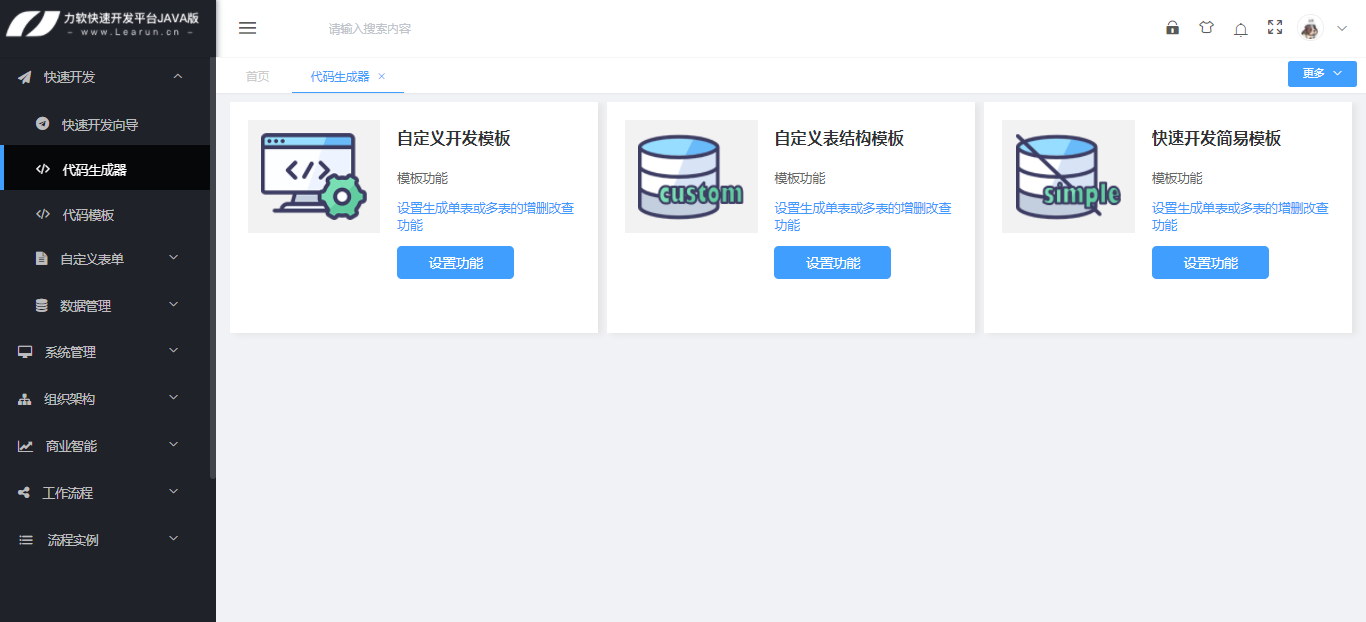Collapse the 快速开发 menu section
This screenshot has height=622, width=1366.
(x=178, y=76)
